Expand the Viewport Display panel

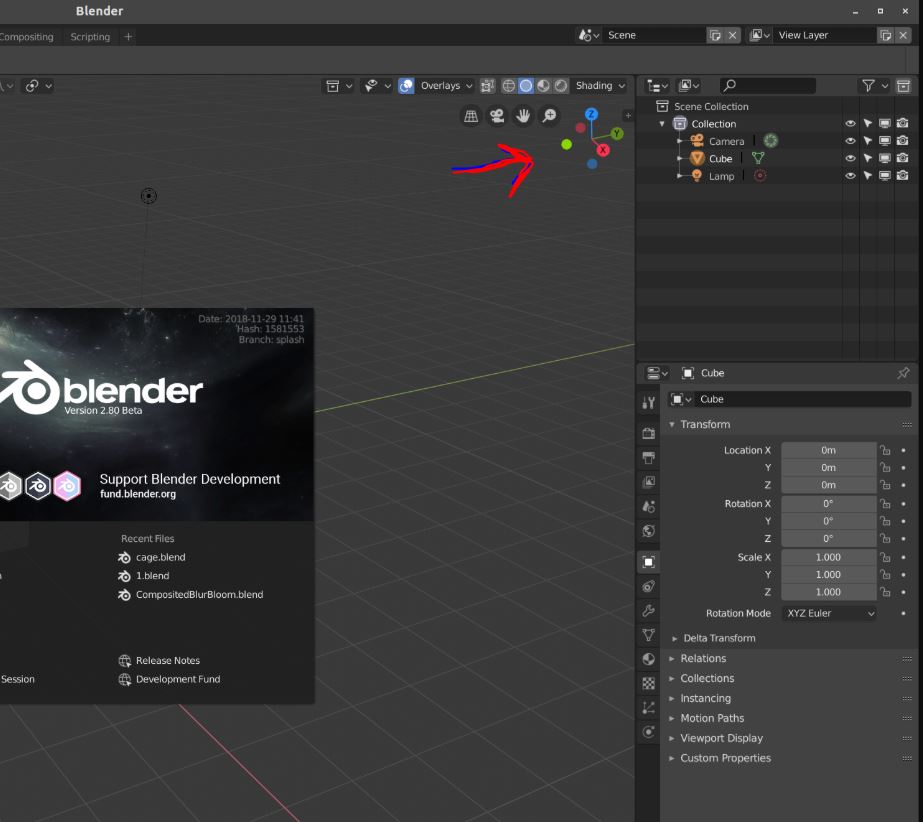tap(721, 738)
